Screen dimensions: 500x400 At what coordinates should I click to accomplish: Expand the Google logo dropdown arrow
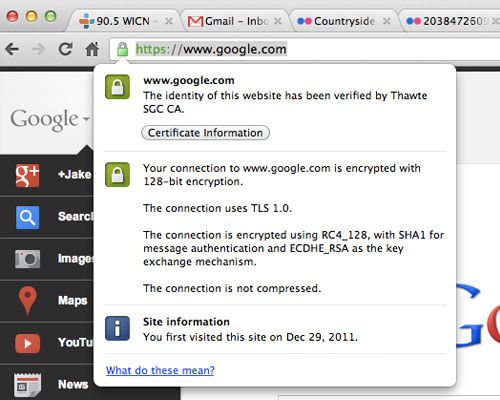coord(86,119)
